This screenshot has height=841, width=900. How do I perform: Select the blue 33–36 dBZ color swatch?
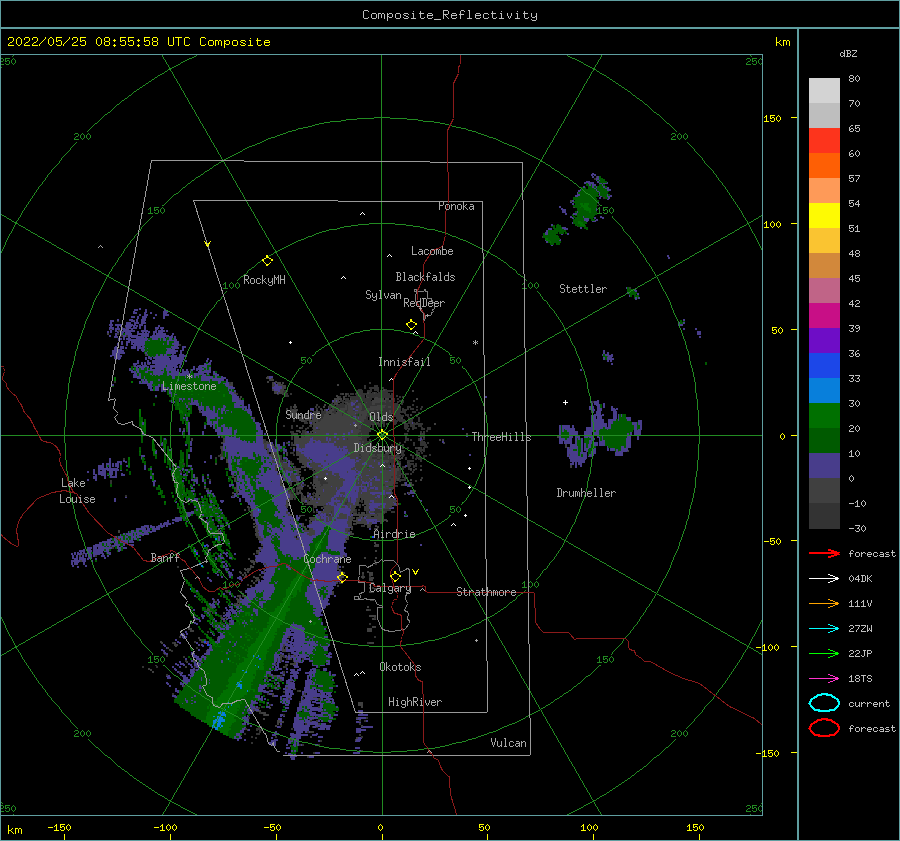[824, 366]
